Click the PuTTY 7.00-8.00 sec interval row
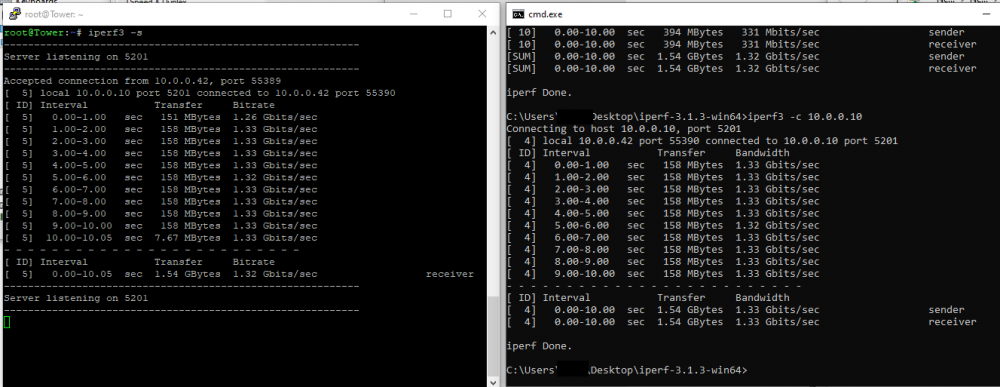The height and width of the screenshot is (387, 1000). click(161, 202)
